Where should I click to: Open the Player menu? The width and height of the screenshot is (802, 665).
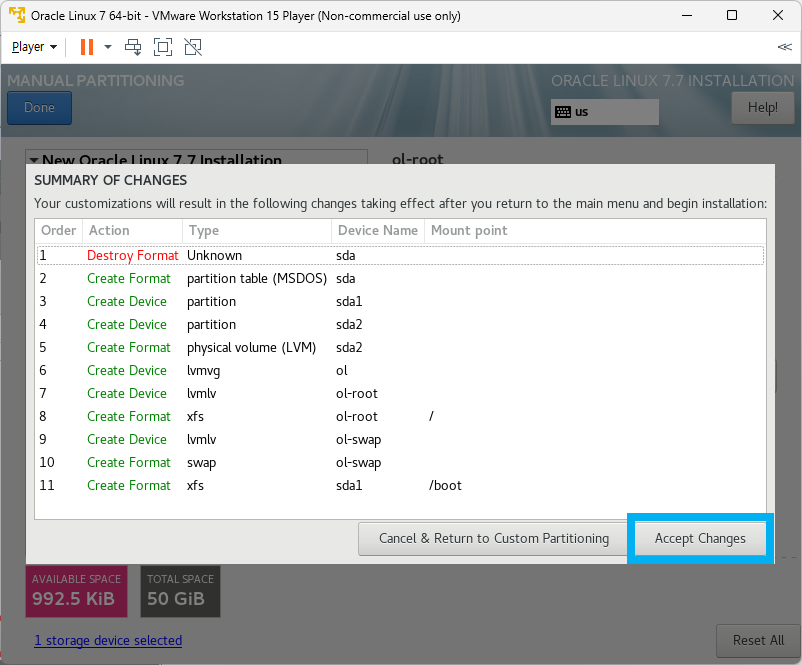pos(34,47)
